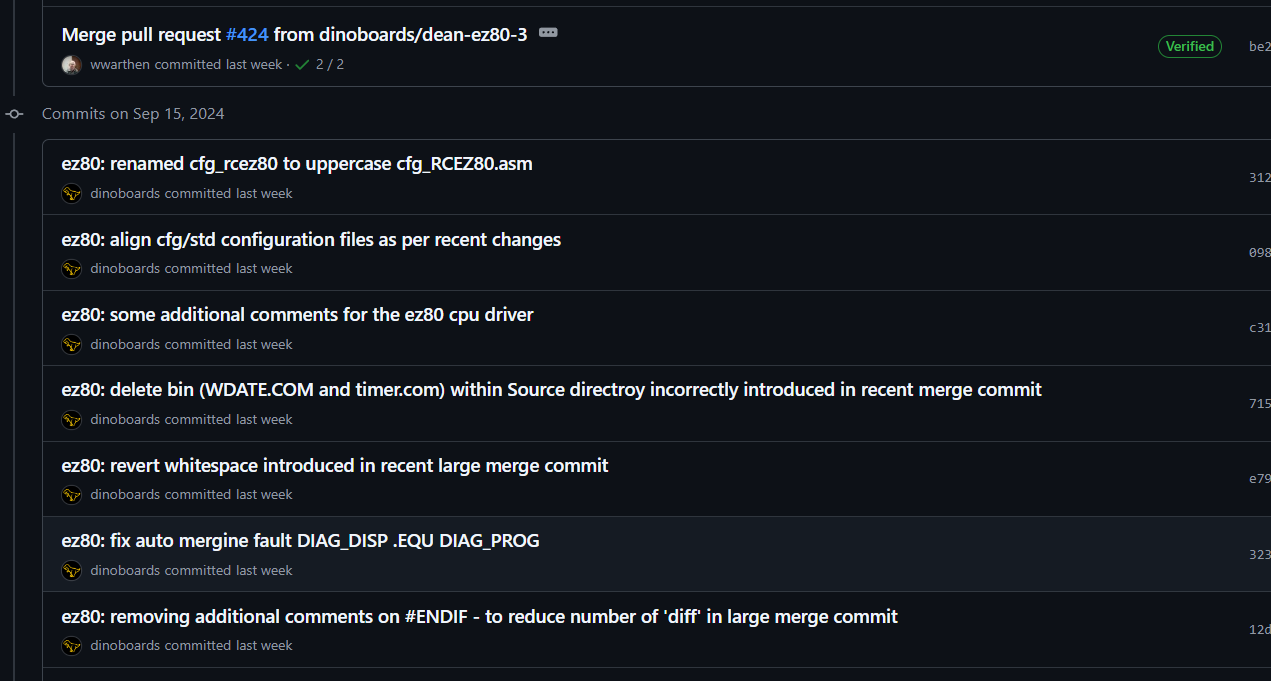Open commit about ez80 cpu driver comments

coord(298,315)
